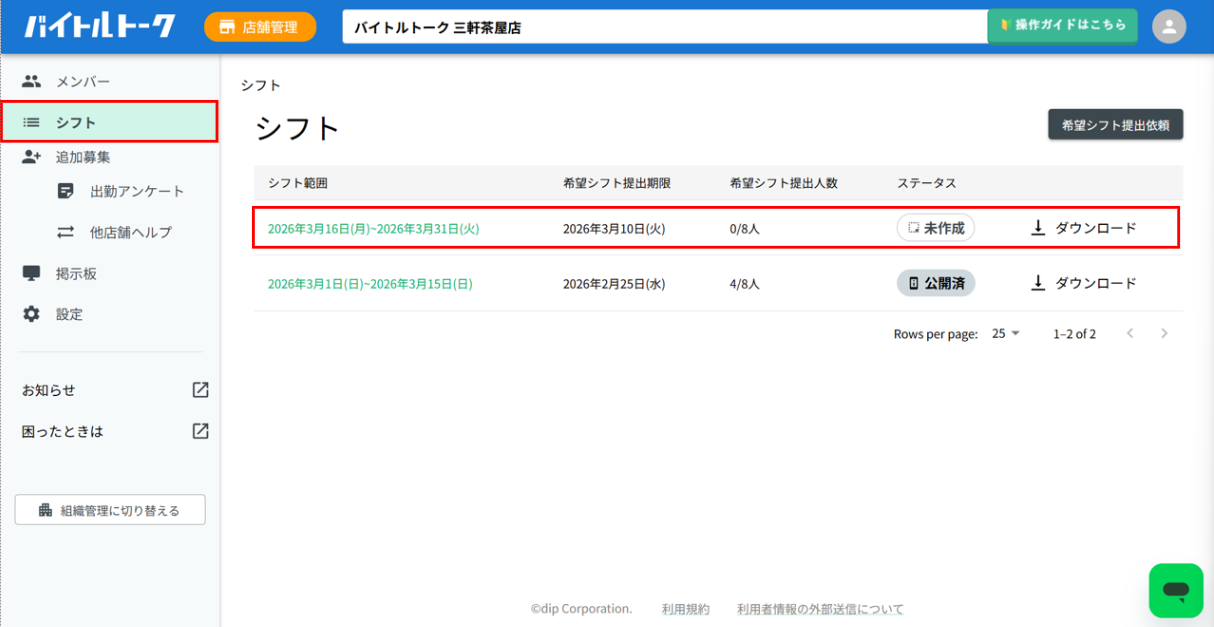This screenshot has width=1214, height=627.
Task: Click the 未作成 status badge
Action: click(936, 228)
